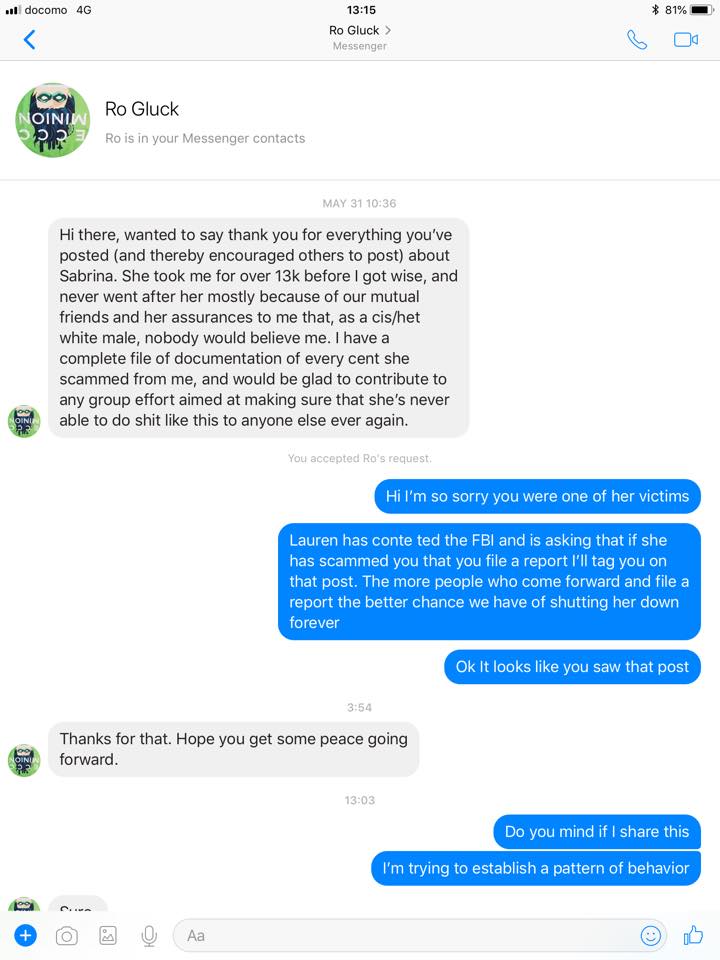Tap the 'Messenger' subtitle label

[359, 46]
